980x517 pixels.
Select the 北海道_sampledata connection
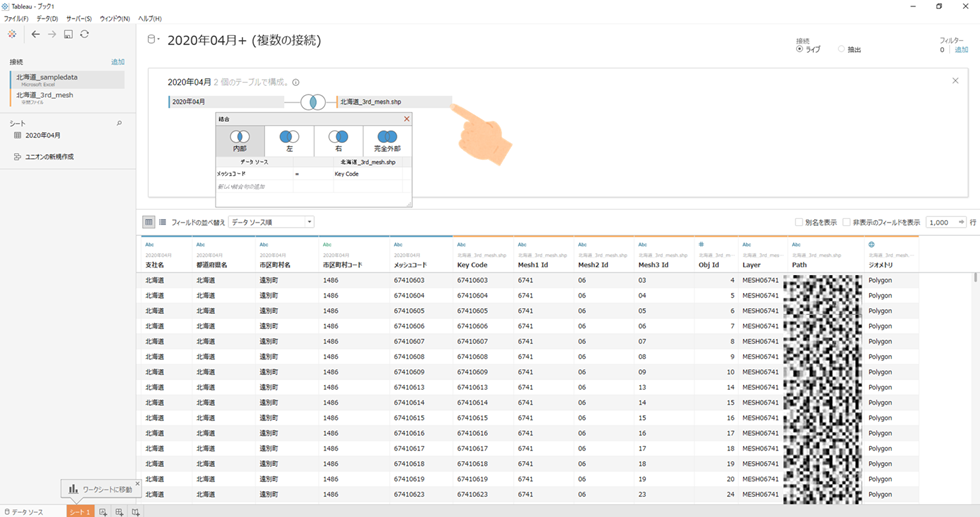click(67, 79)
